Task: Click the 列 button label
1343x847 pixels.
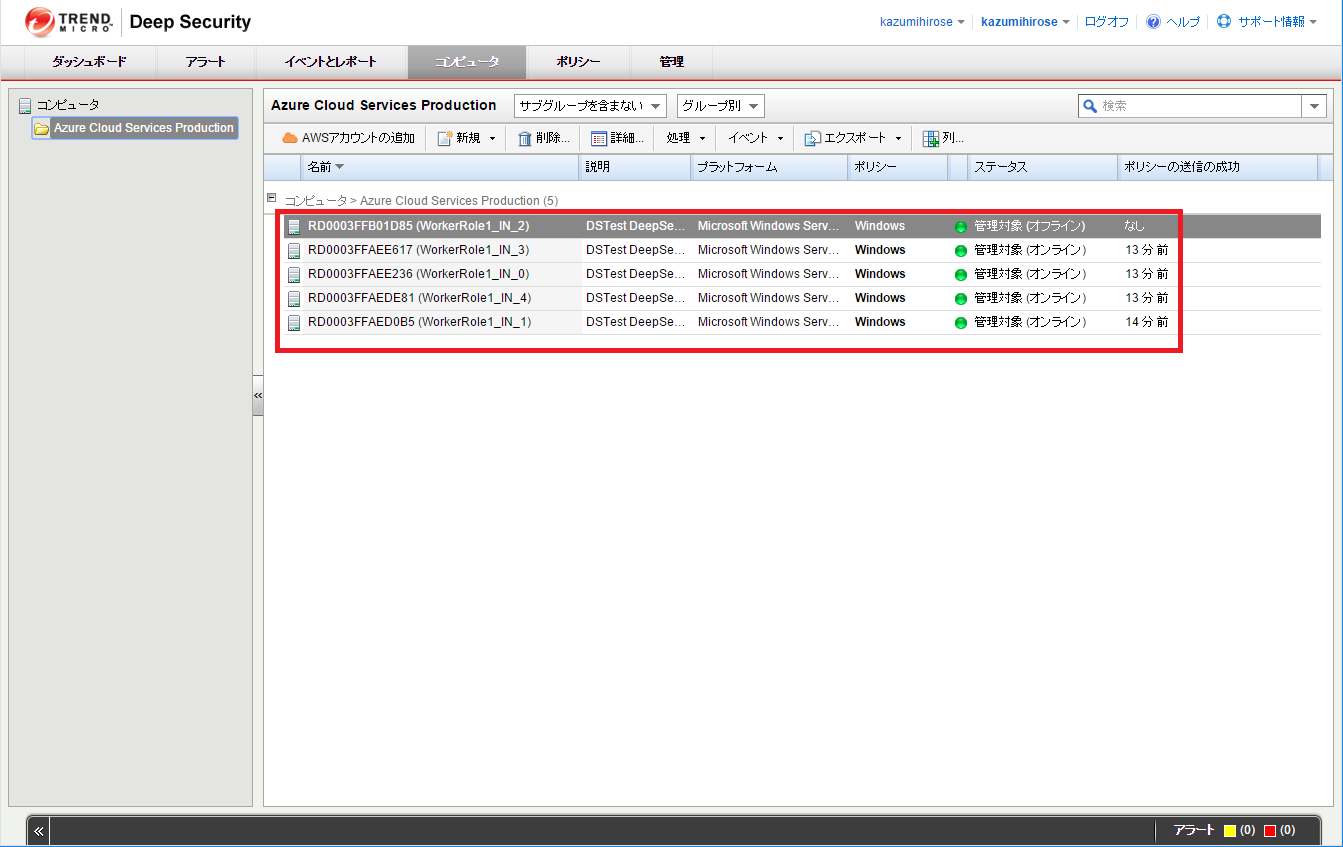Action: [953, 138]
